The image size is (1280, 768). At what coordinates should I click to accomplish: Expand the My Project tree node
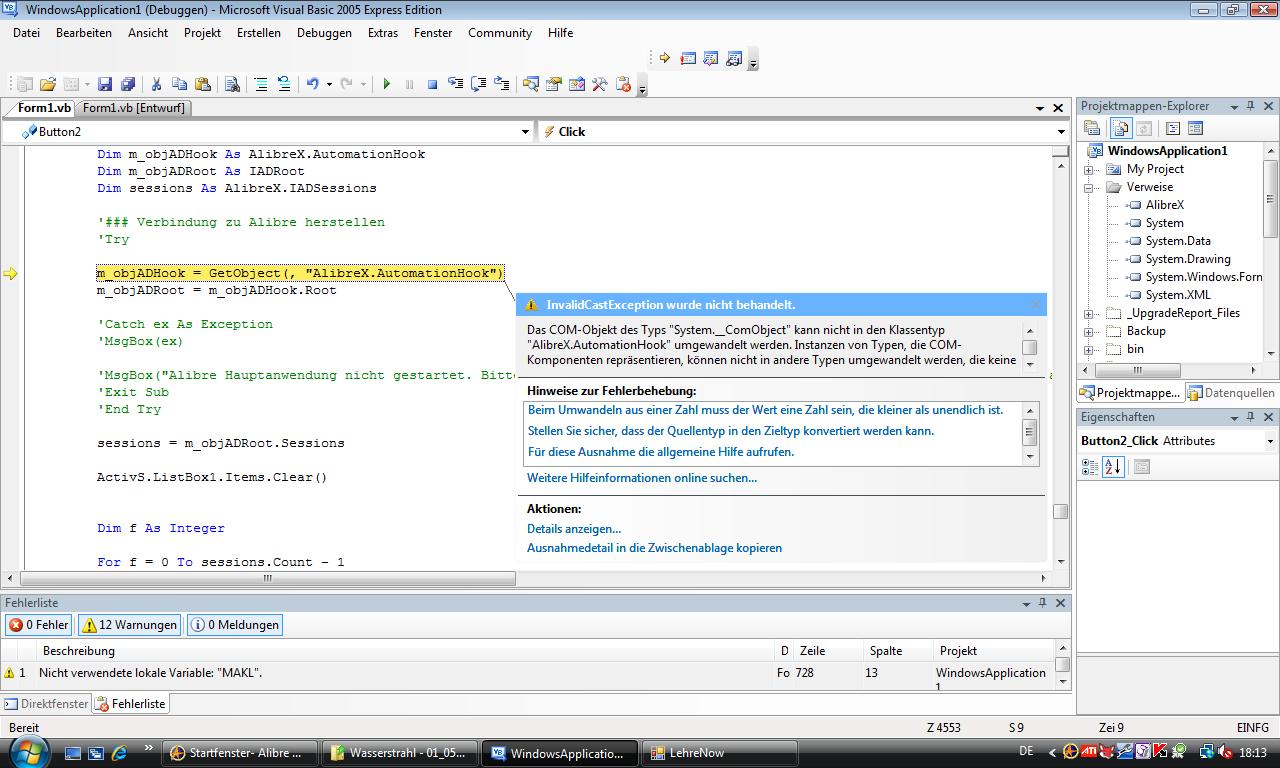1089,169
